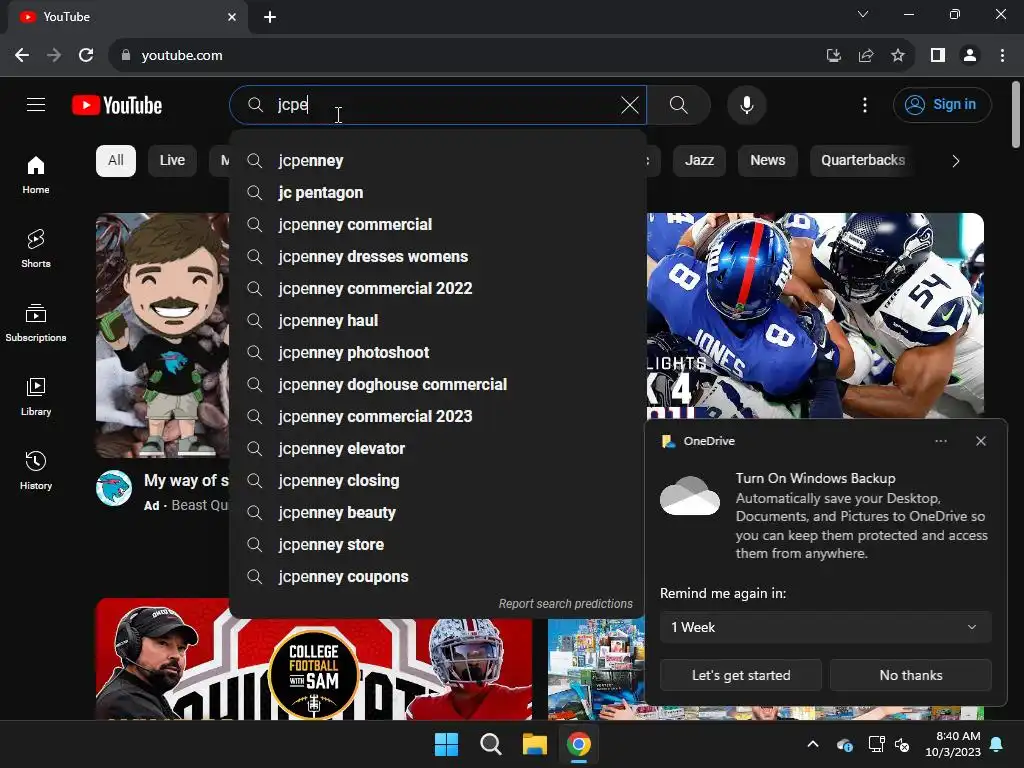Image resolution: width=1024 pixels, height=768 pixels.
Task: Pick the 'jcpenney store' suggestion
Action: (438, 545)
